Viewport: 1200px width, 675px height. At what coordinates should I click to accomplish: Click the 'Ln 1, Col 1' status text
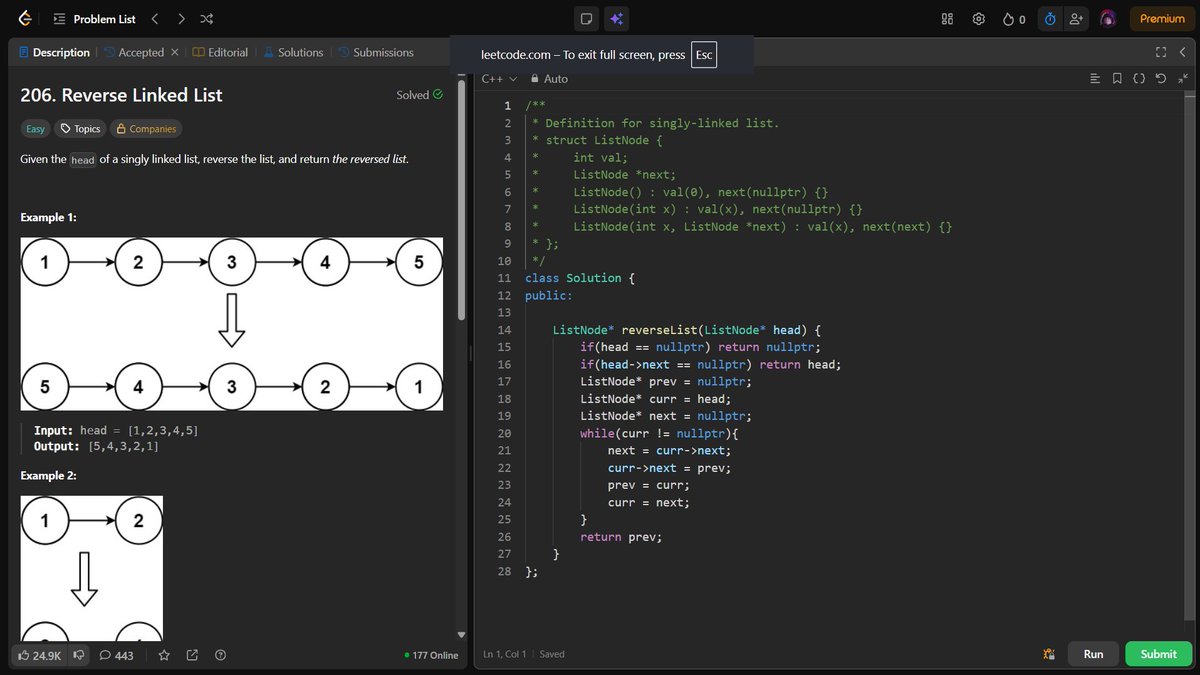click(x=504, y=654)
